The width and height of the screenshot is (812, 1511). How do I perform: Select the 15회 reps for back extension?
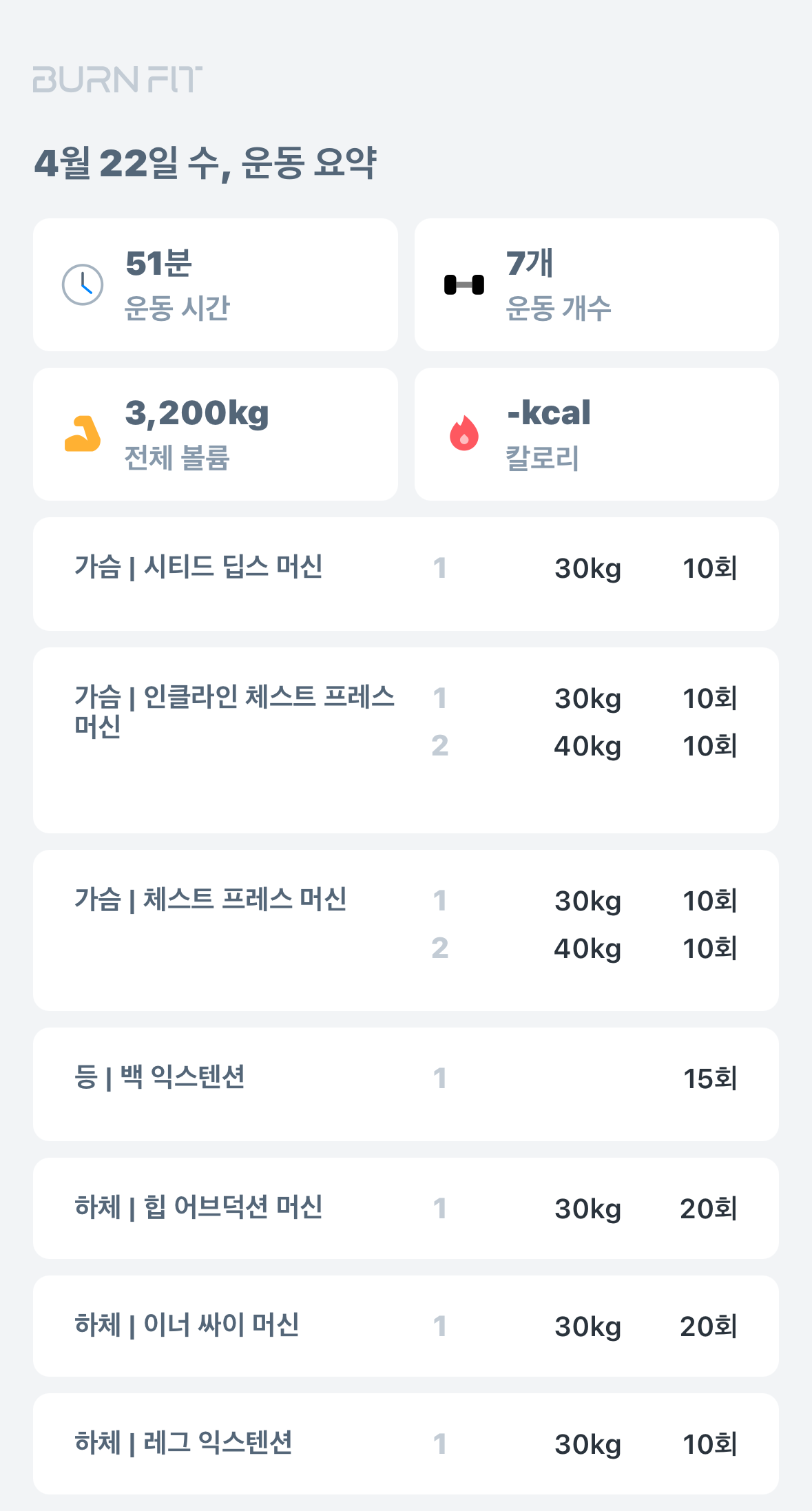710,1078
